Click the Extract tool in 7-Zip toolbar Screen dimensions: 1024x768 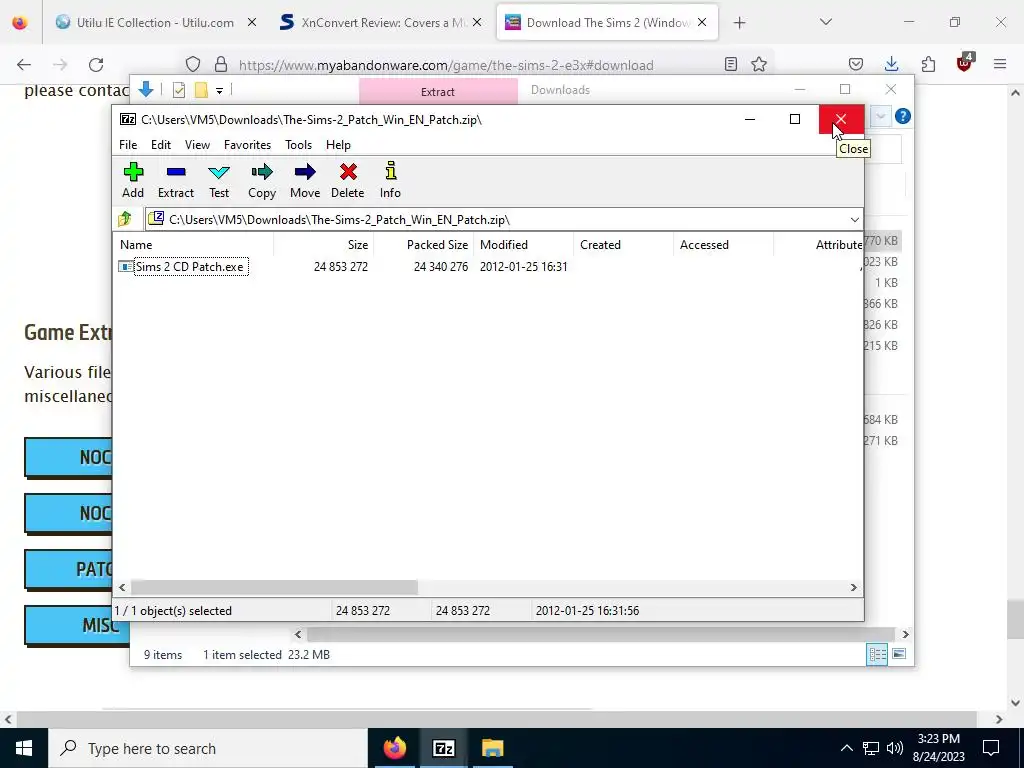point(176,180)
